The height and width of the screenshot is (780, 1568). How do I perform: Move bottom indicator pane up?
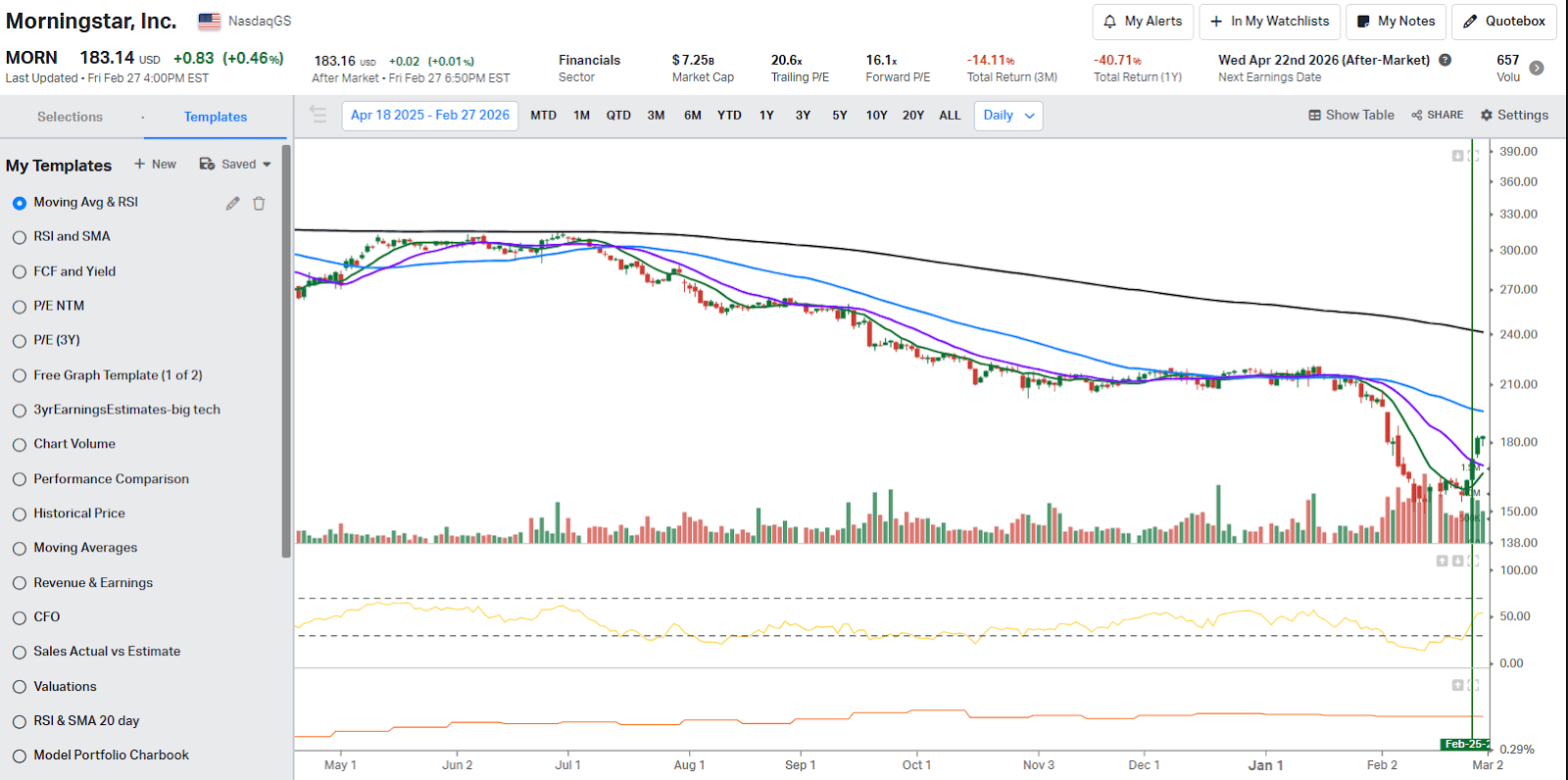click(x=1457, y=685)
